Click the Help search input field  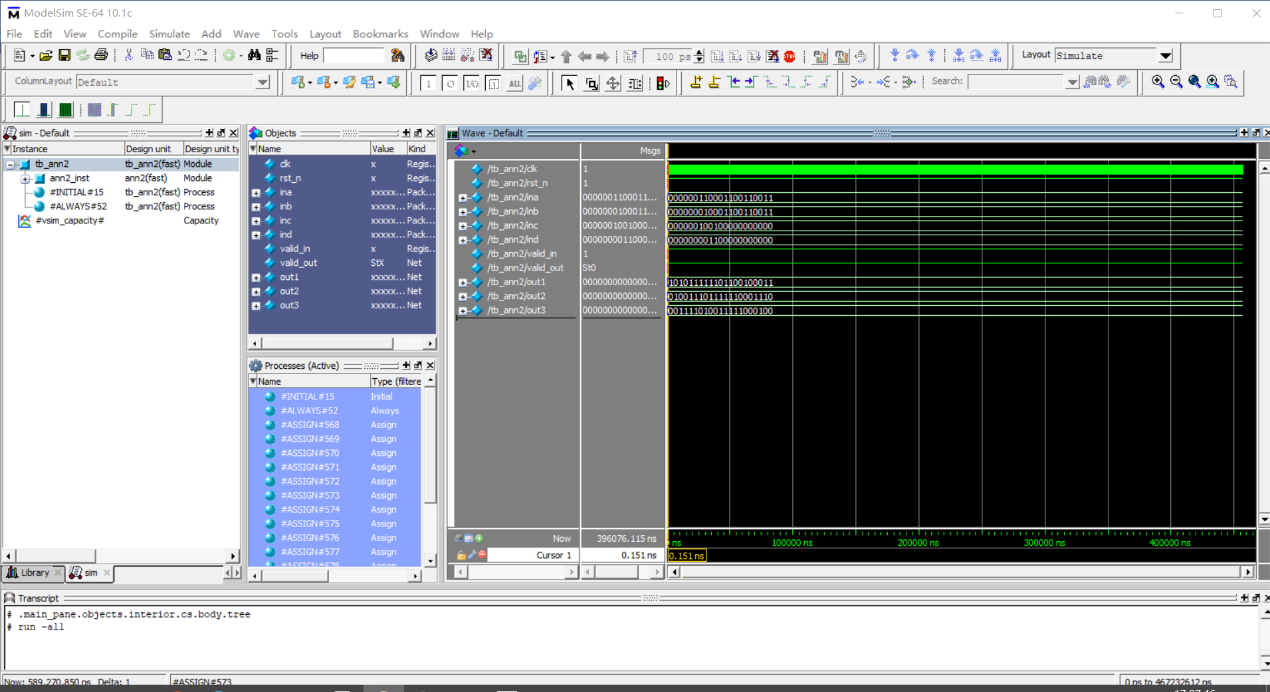[x=354, y=56]
